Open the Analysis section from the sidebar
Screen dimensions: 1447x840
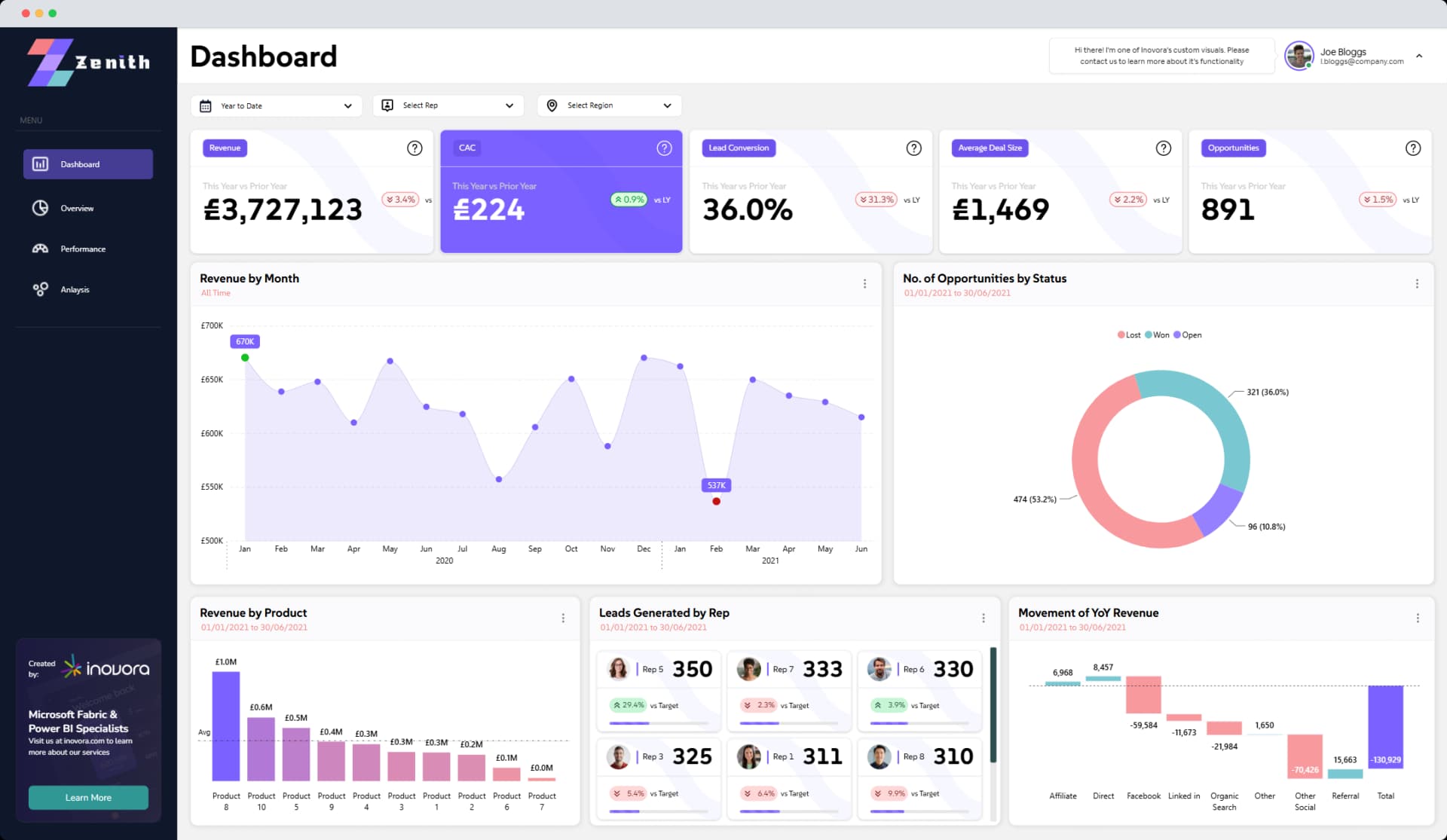click(75, 289)
